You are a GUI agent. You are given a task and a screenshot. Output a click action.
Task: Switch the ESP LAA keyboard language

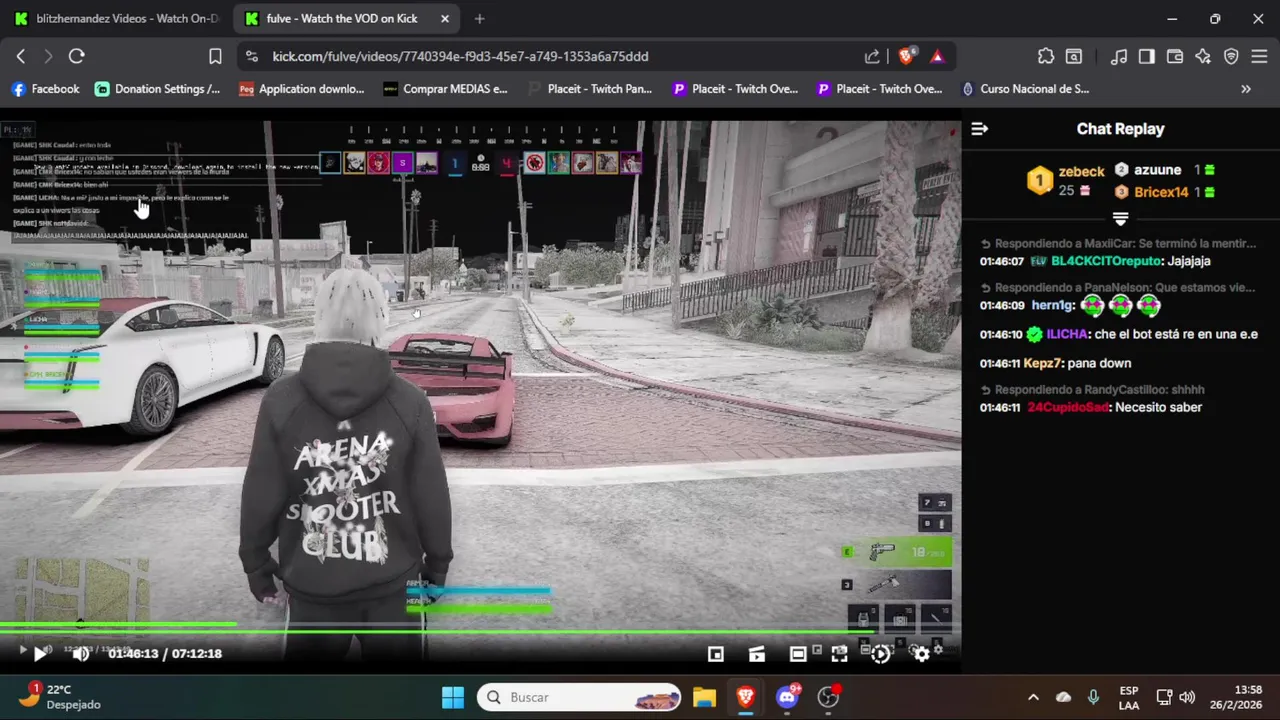click(x=1128, y=697)
